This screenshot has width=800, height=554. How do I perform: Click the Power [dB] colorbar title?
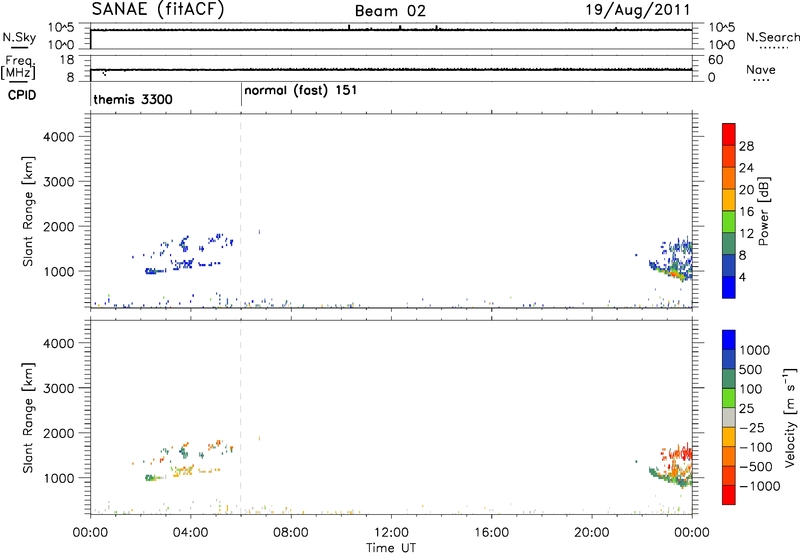(763, 211)
